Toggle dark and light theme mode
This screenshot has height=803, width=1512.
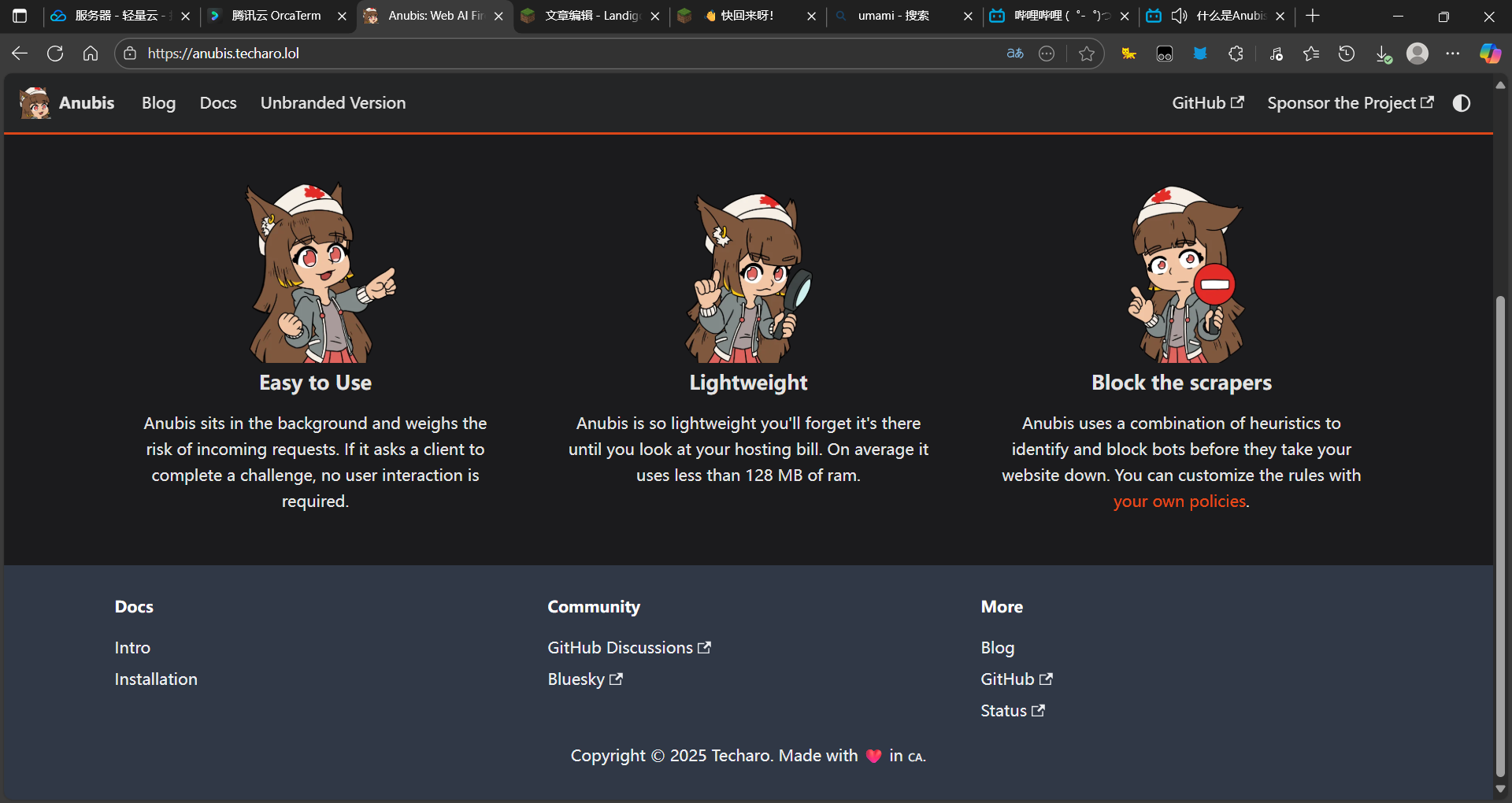(x=1462, y=103)
